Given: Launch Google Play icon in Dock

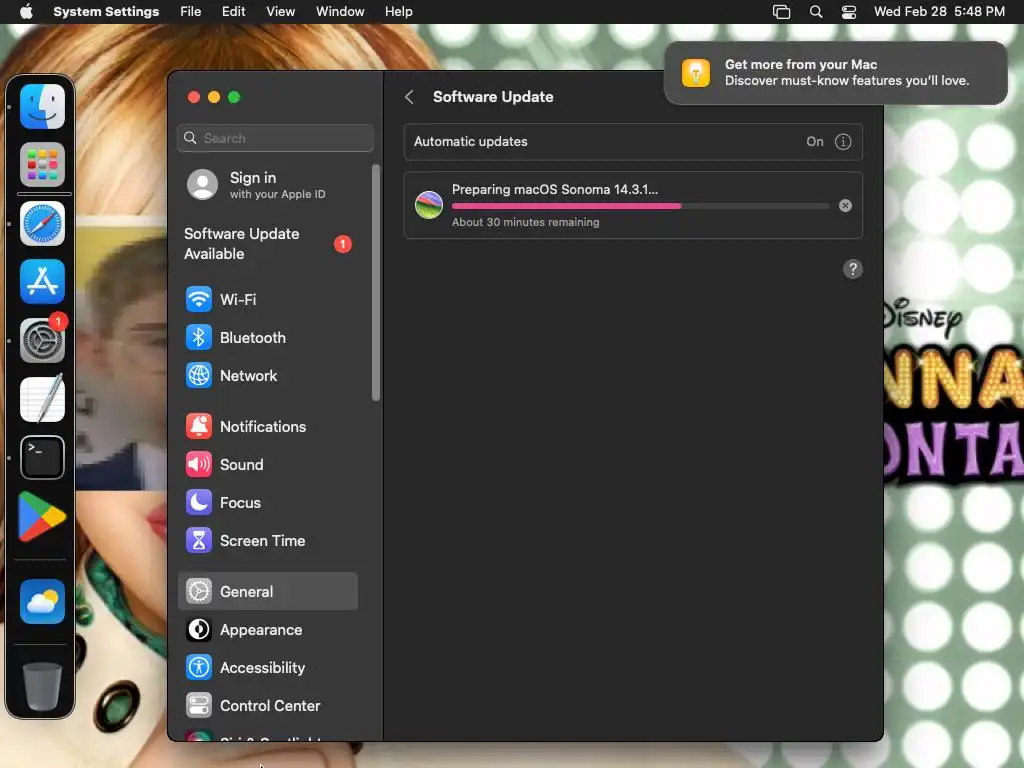Looking at the screenshot, I should point(42,516).
